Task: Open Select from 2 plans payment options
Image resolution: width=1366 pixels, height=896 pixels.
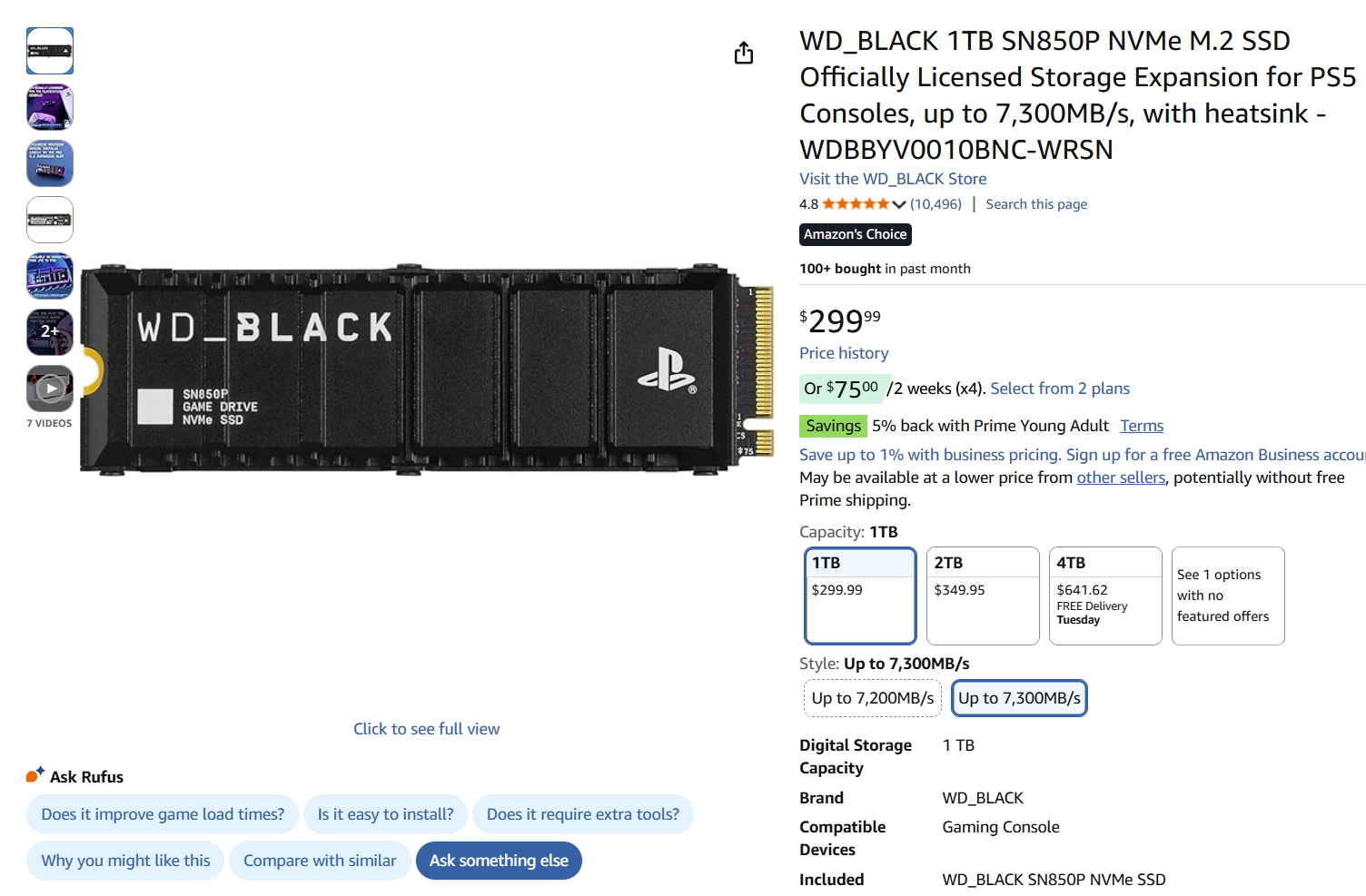Action: [x=1060, y=388]
